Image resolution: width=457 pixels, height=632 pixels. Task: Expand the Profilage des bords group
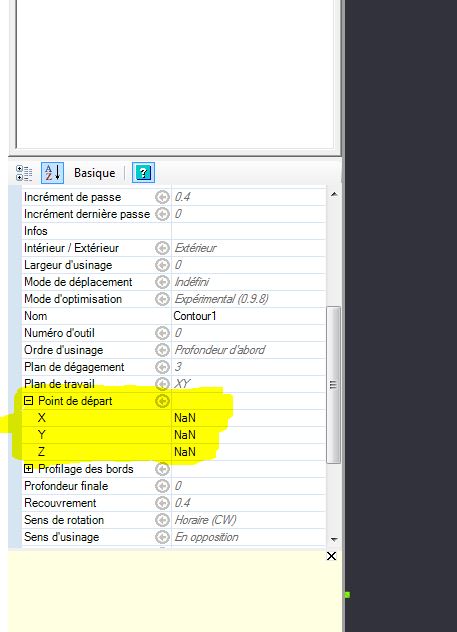[x=28, y=468]
